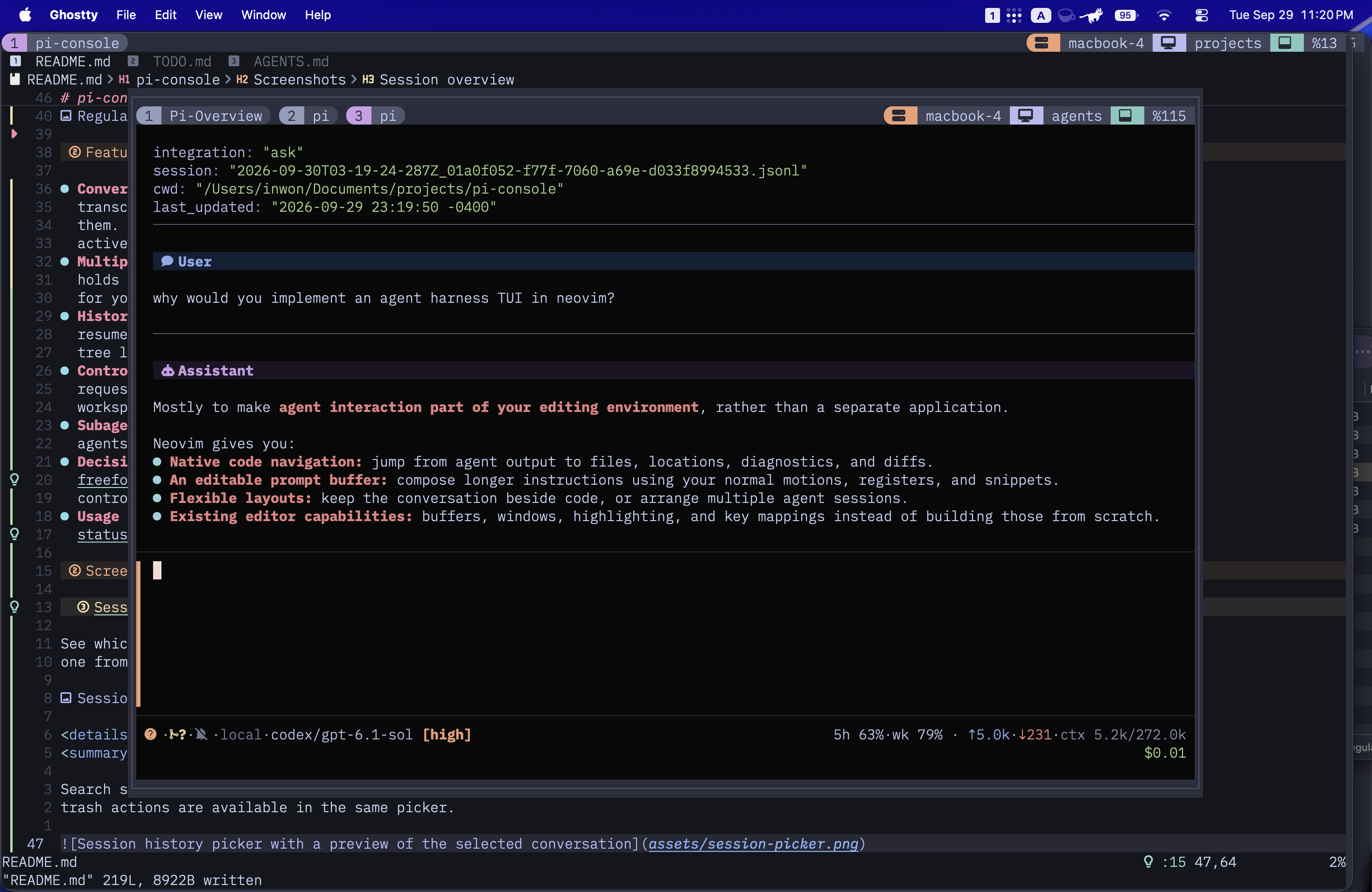Click the lightbulb sign at line 13
Image resolution: width=1372 pixels, height=892 pixels.
[14, 607]
